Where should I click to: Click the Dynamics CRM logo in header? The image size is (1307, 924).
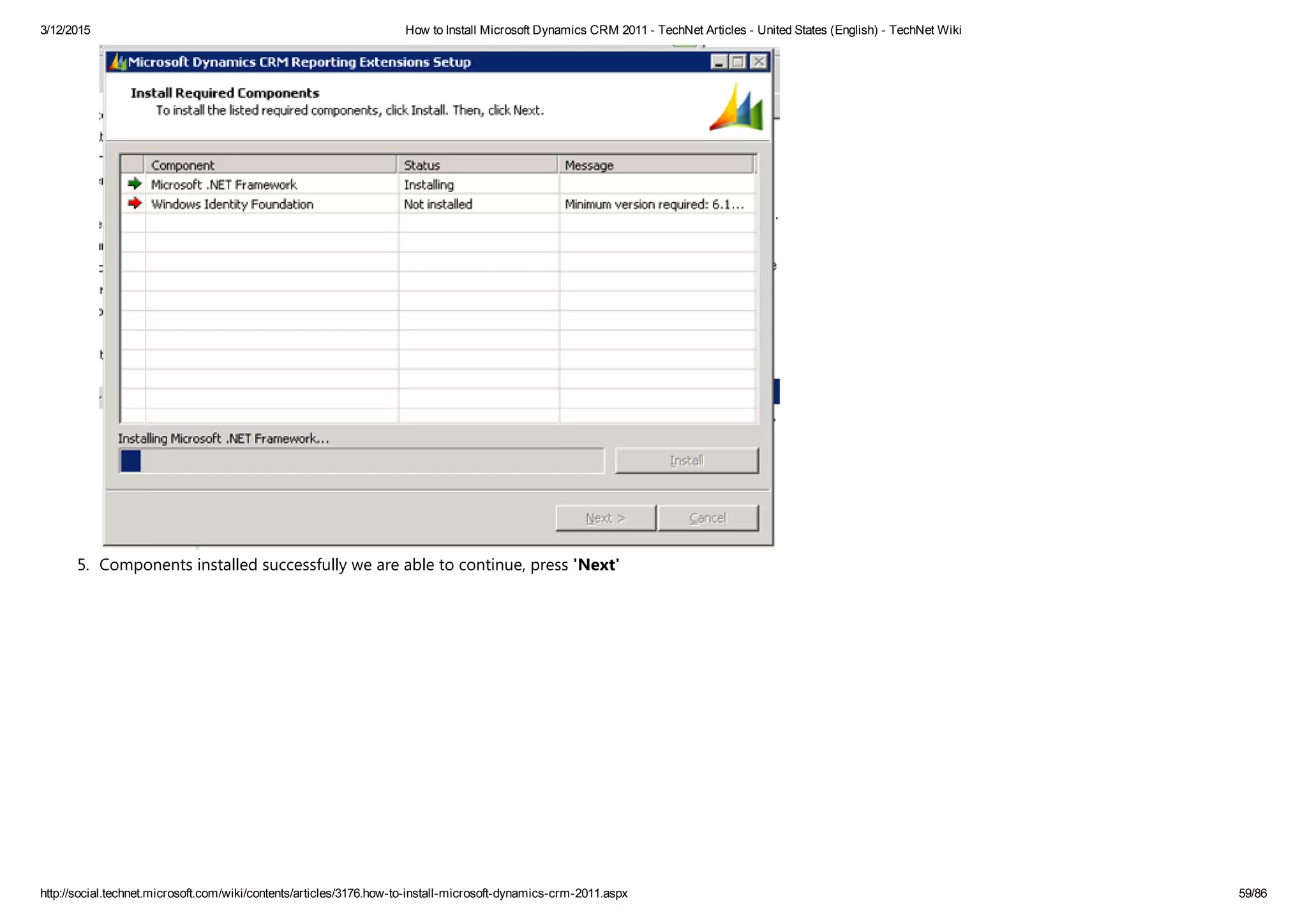(736, 107)
